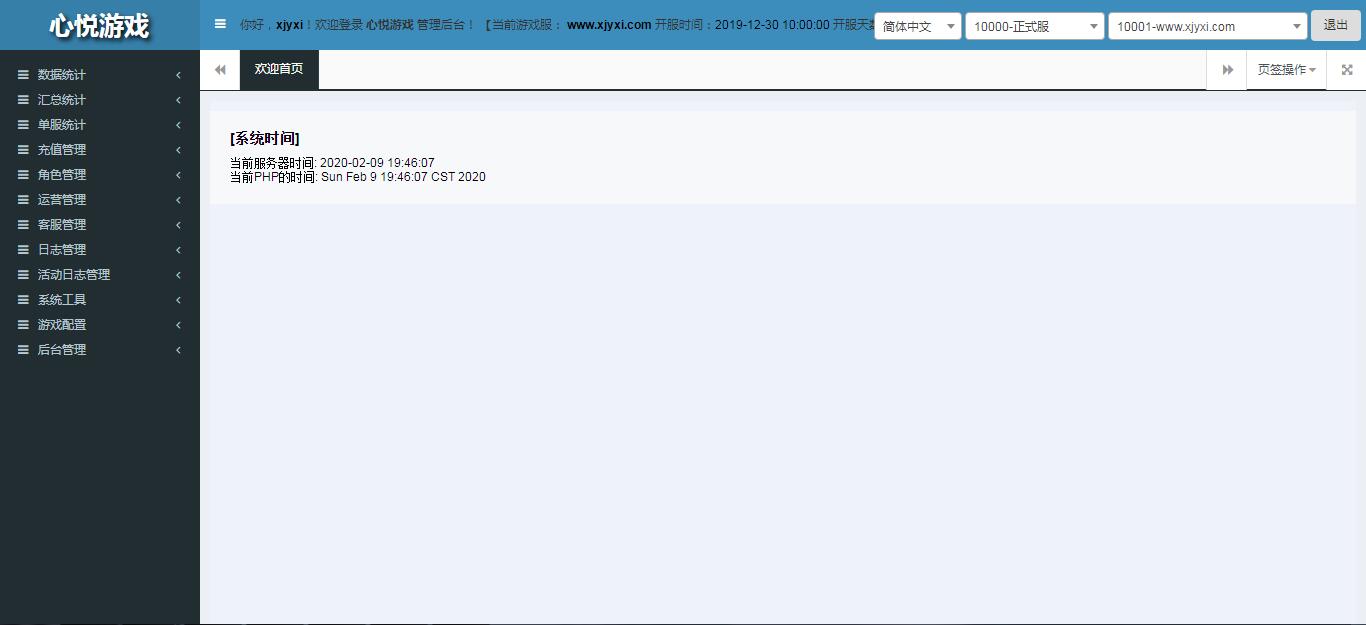Open the 活动日志管理 sidebar menu
The height and width of the screenshot is (625, 1366).
(74, 275)
